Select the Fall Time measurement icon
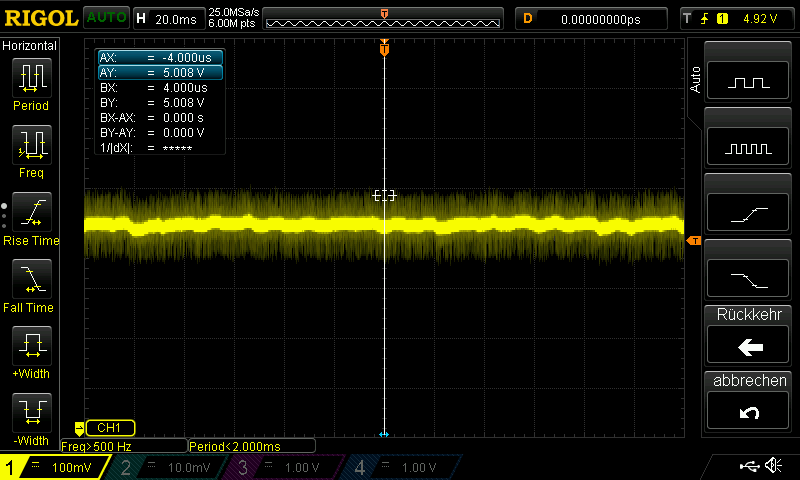800x480 pixels. pyautogui.click(x=32, y=279)
